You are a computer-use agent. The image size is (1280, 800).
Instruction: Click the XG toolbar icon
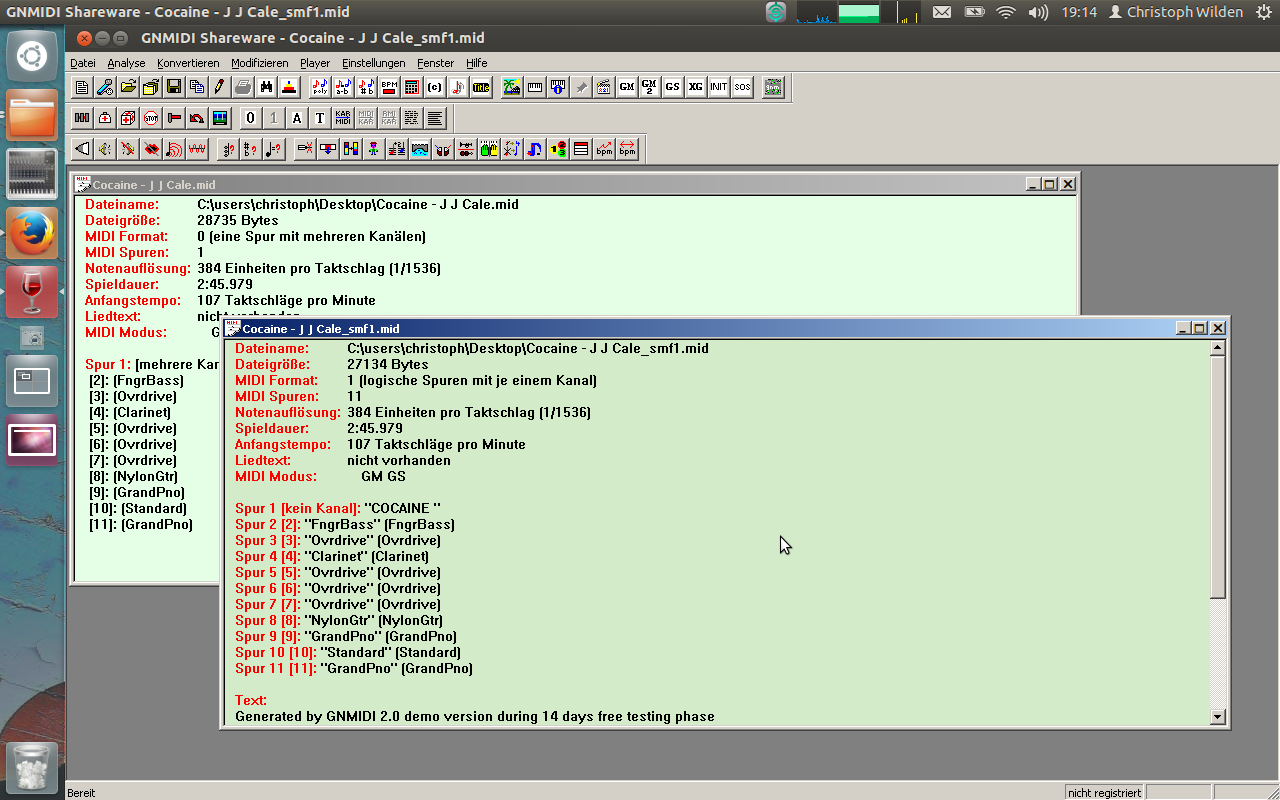click(695, 87)
